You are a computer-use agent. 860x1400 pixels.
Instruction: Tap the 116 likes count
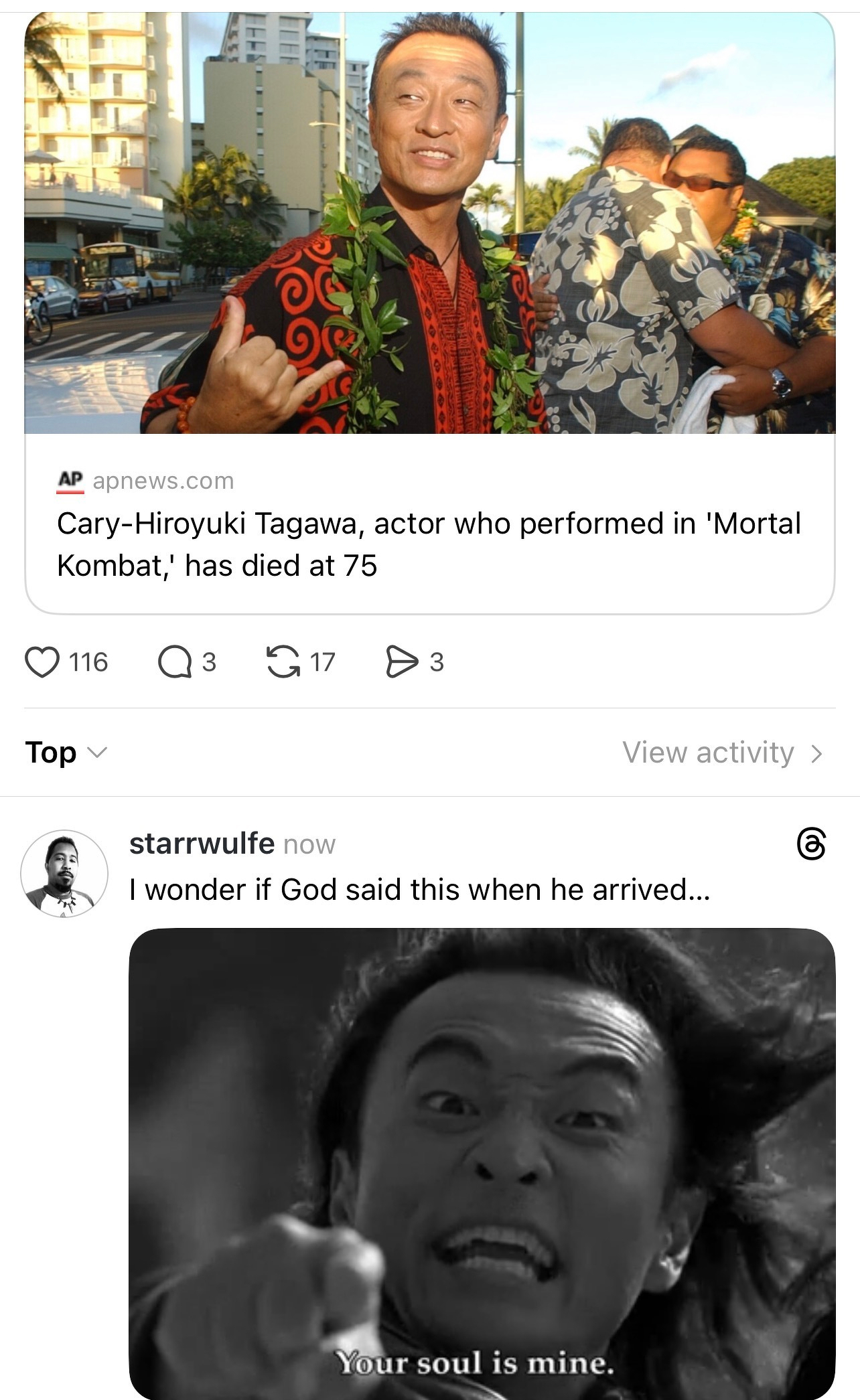click(x=88, y=662)
